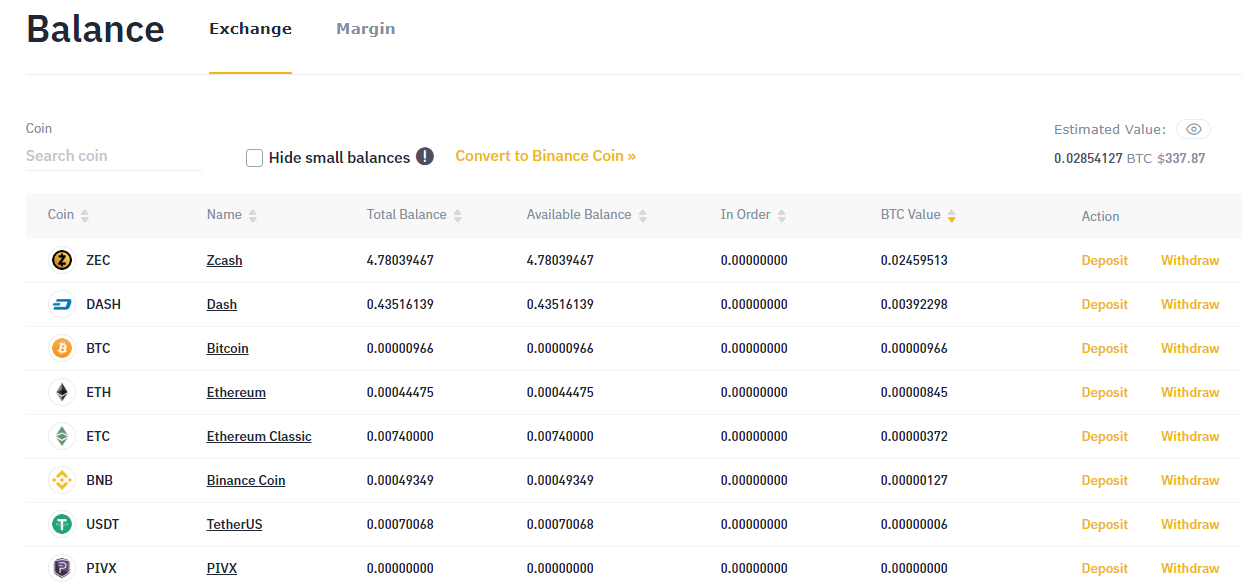Toggle estimated value visibility eye icon

tap(1193, 129)
